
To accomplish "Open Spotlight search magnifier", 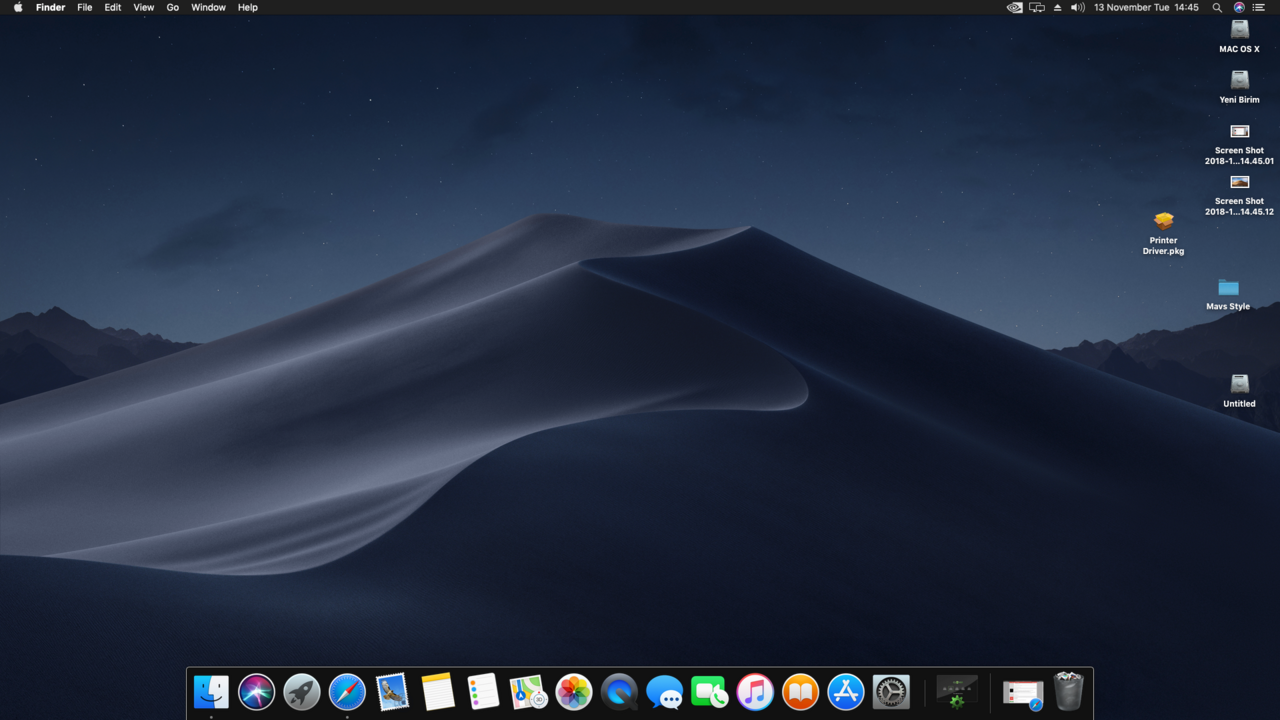I will pos(1217,7).
